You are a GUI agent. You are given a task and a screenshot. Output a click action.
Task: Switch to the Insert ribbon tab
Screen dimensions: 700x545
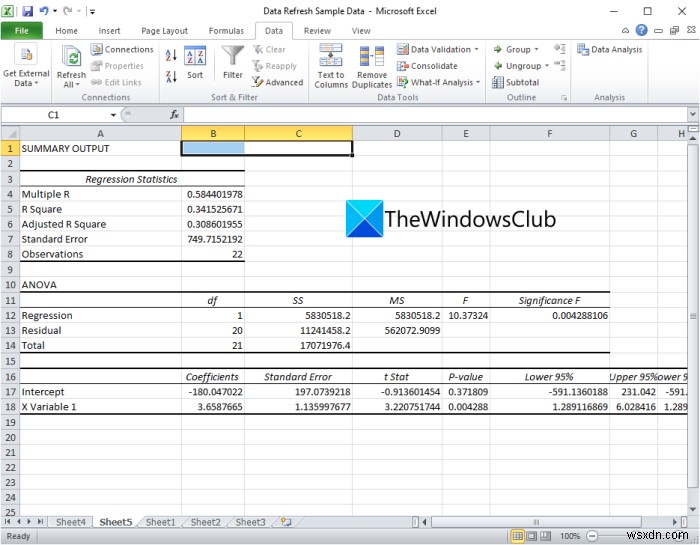tap(109, 31)
